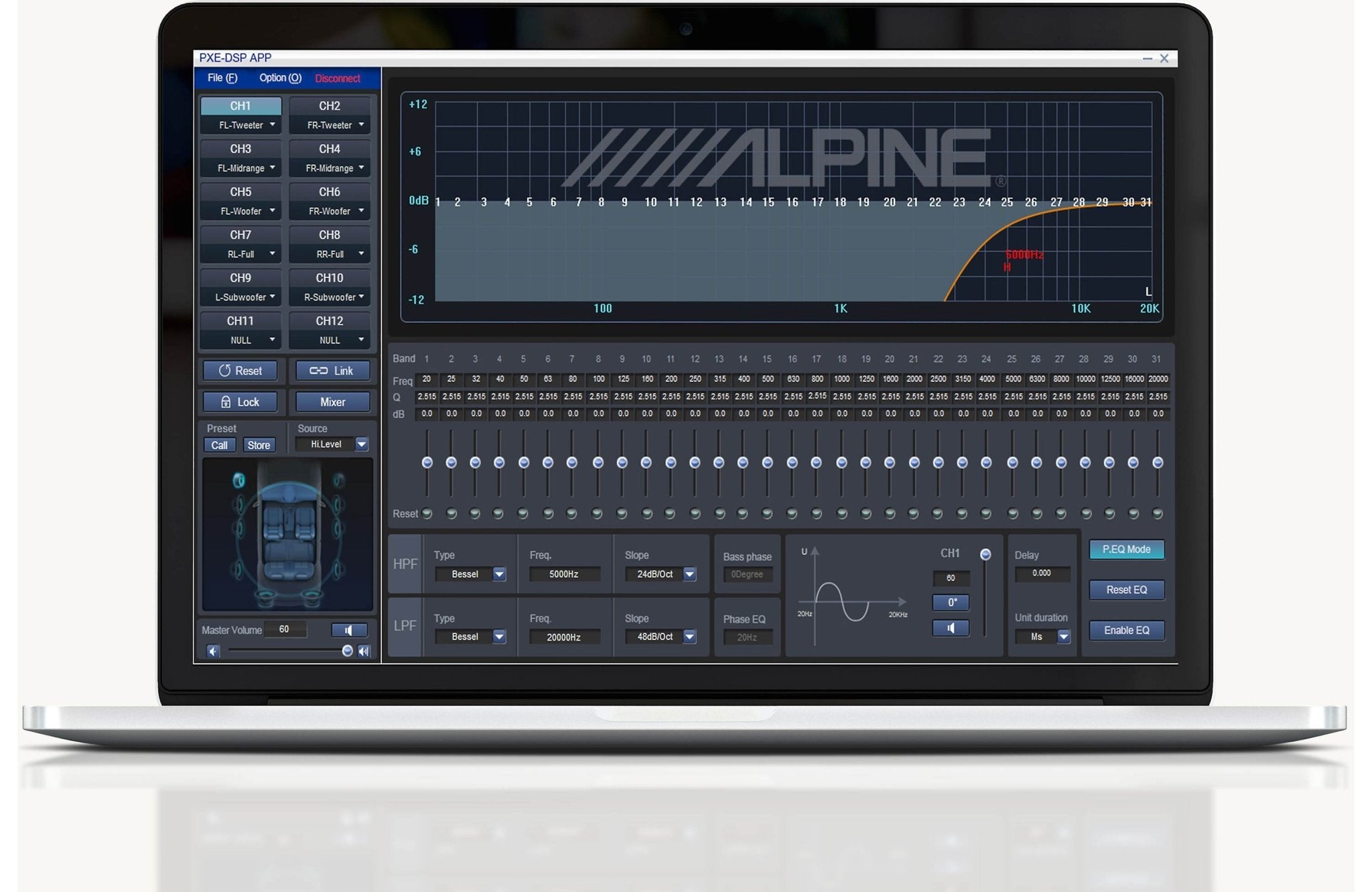Toggle P.EQ Mode
The width and height of the screenshot is (1372, 892).
click(x=1127, y=550)
